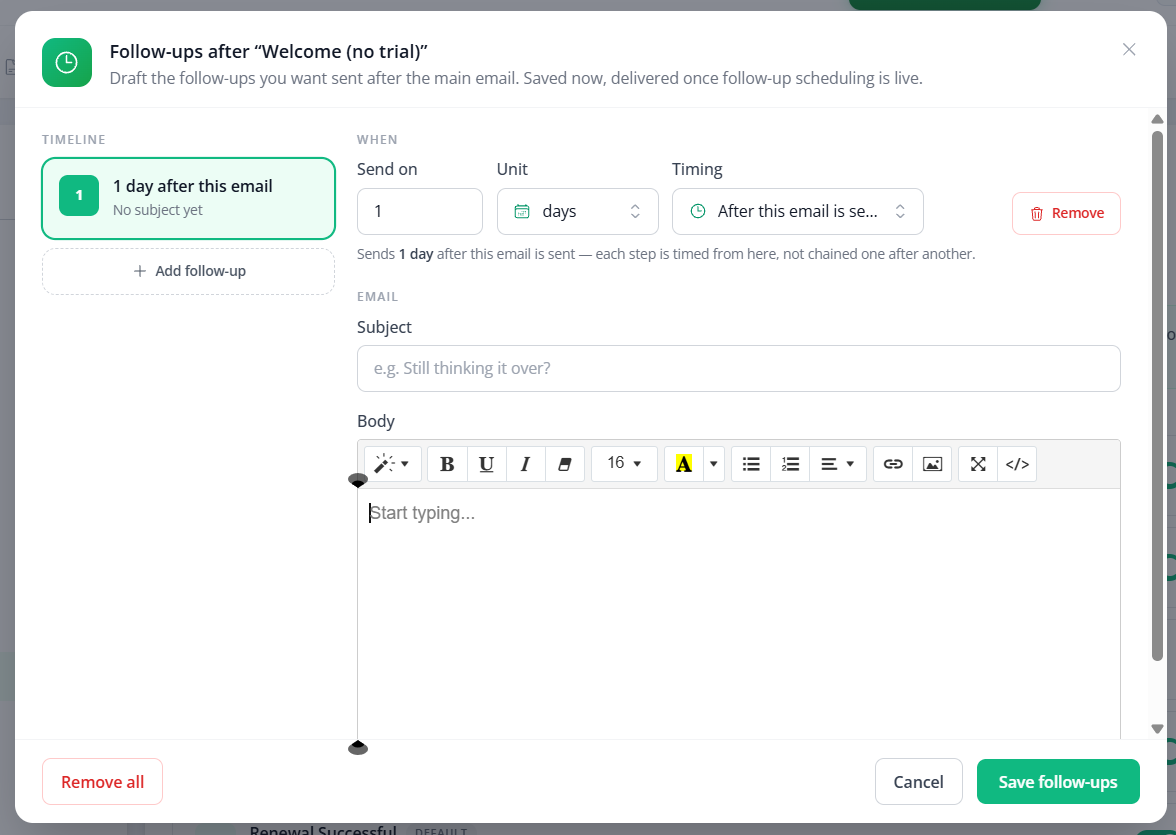Focus the Send on number field
The width and height of the screenshot is (1176, 835).
(419, 212)
